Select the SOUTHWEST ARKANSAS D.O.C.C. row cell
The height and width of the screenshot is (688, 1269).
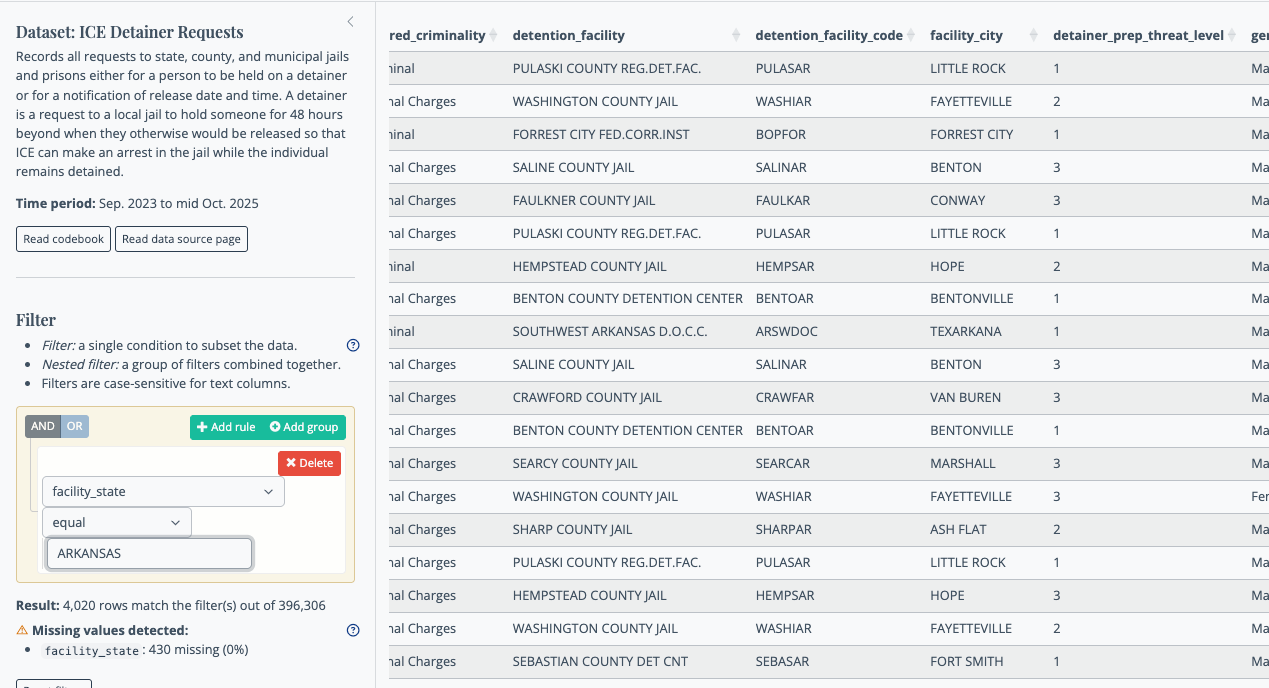tap(609, 331)
